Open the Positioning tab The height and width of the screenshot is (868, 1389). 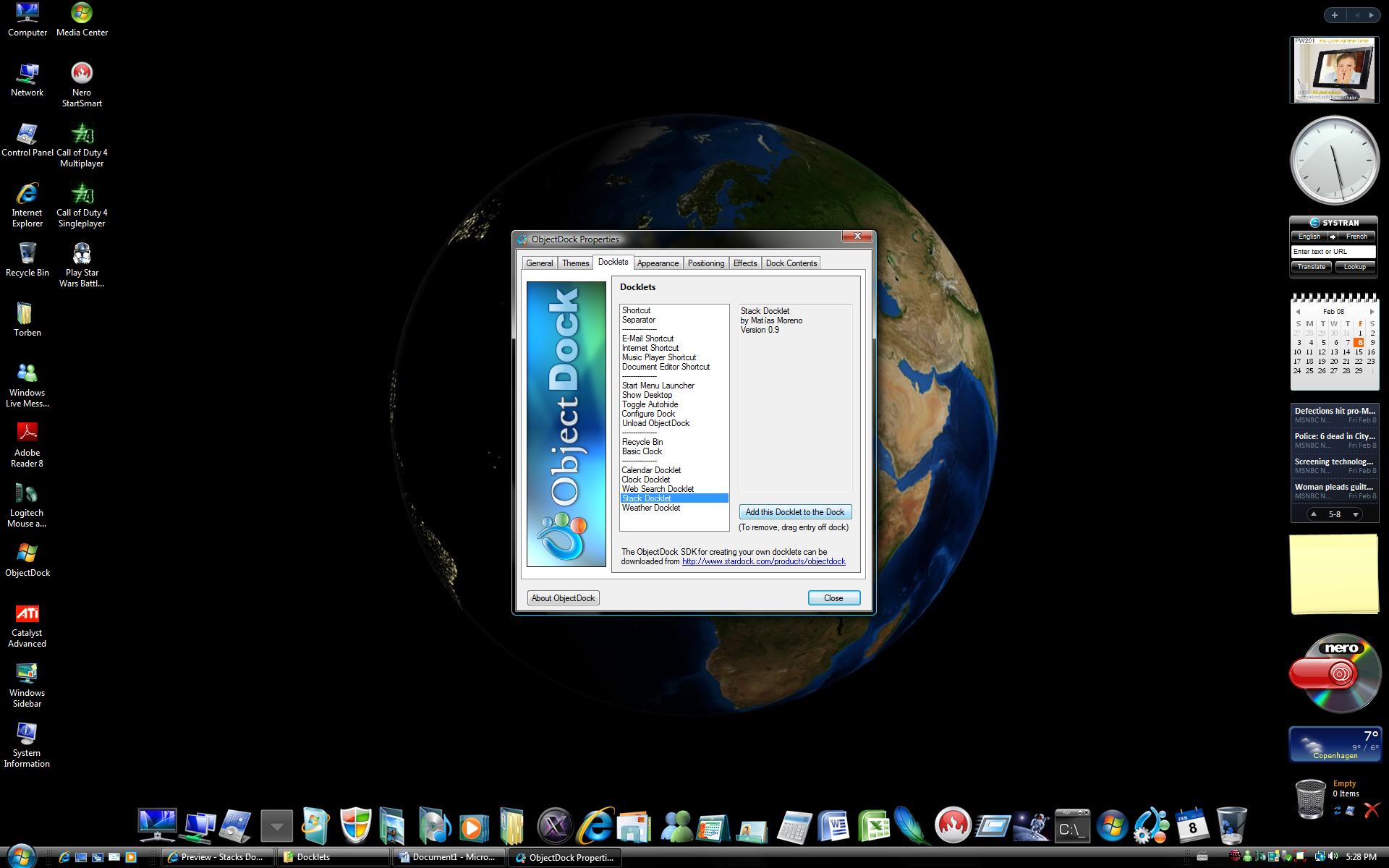tap(705, 263)
